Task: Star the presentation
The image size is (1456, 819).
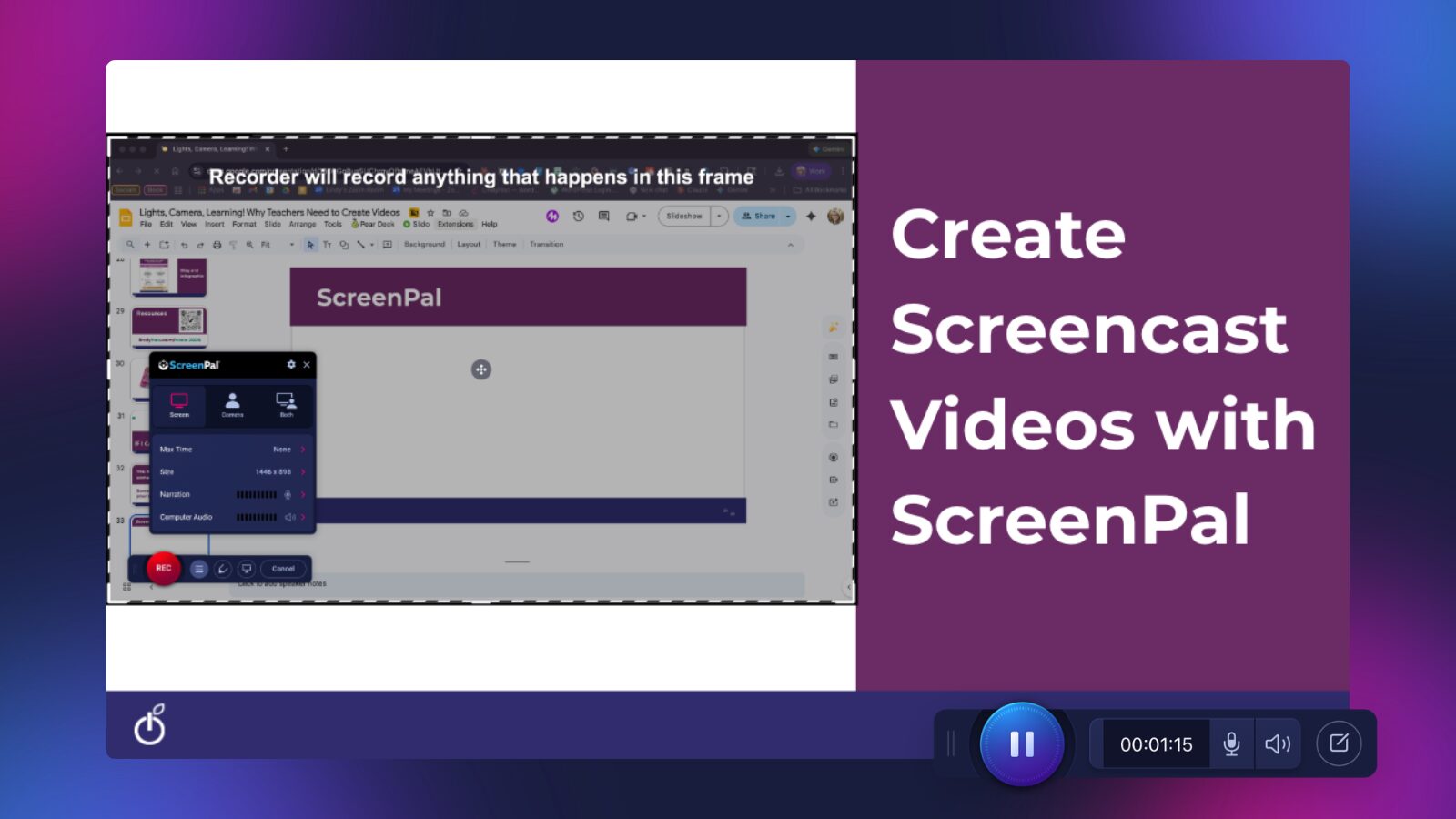Action: pyautogui.click(x=430, y=213)
